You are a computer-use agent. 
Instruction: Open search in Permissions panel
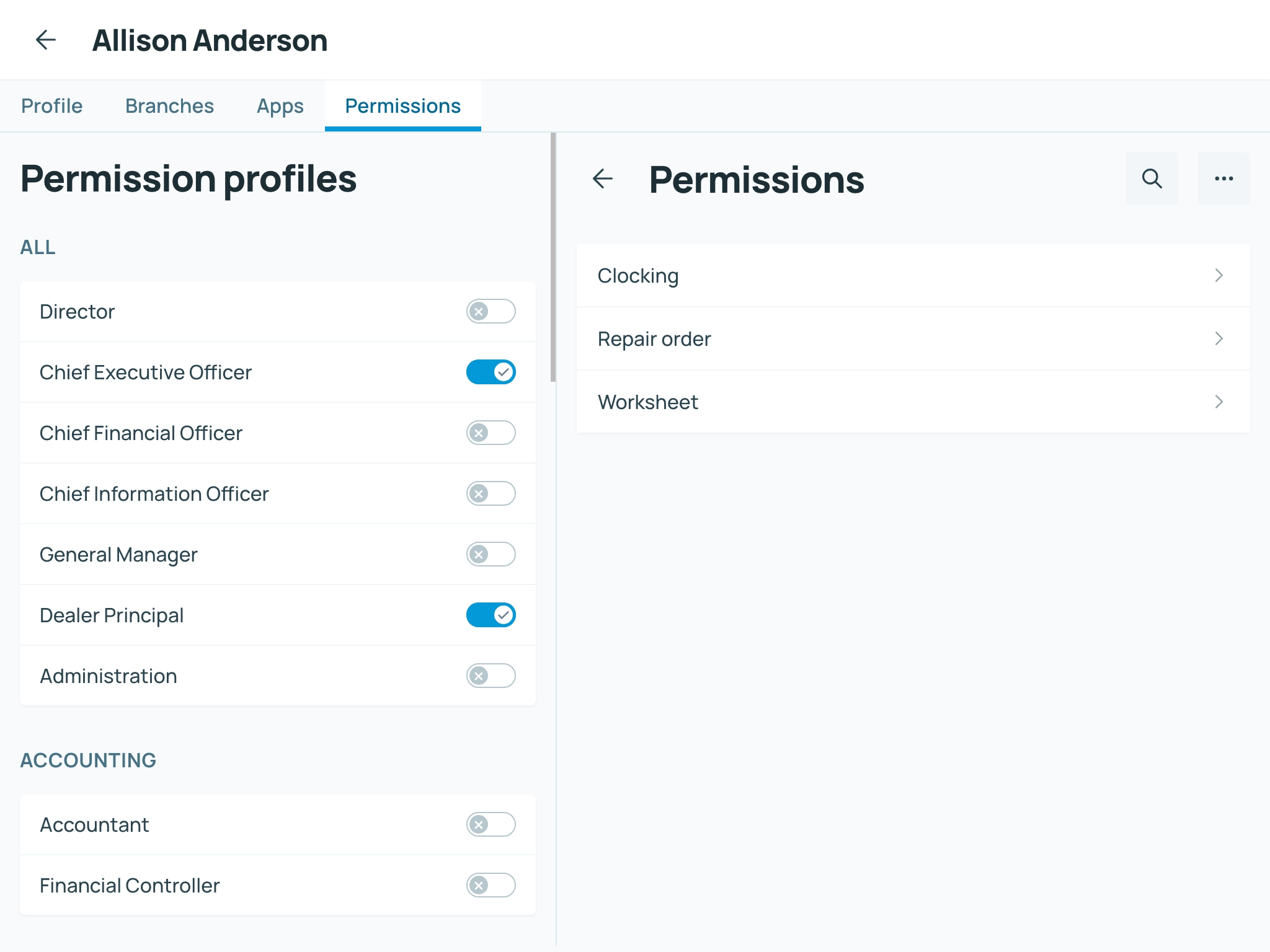coord(1152,178)
